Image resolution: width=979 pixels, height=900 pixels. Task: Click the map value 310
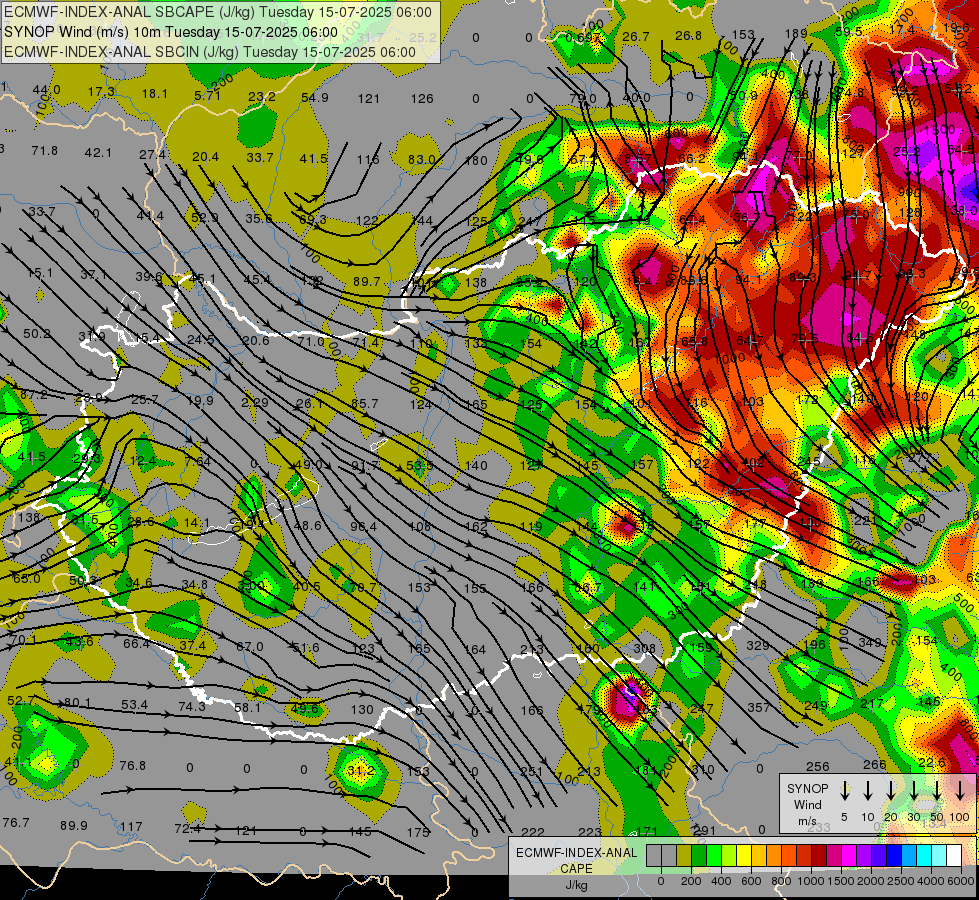click(703, 769)
